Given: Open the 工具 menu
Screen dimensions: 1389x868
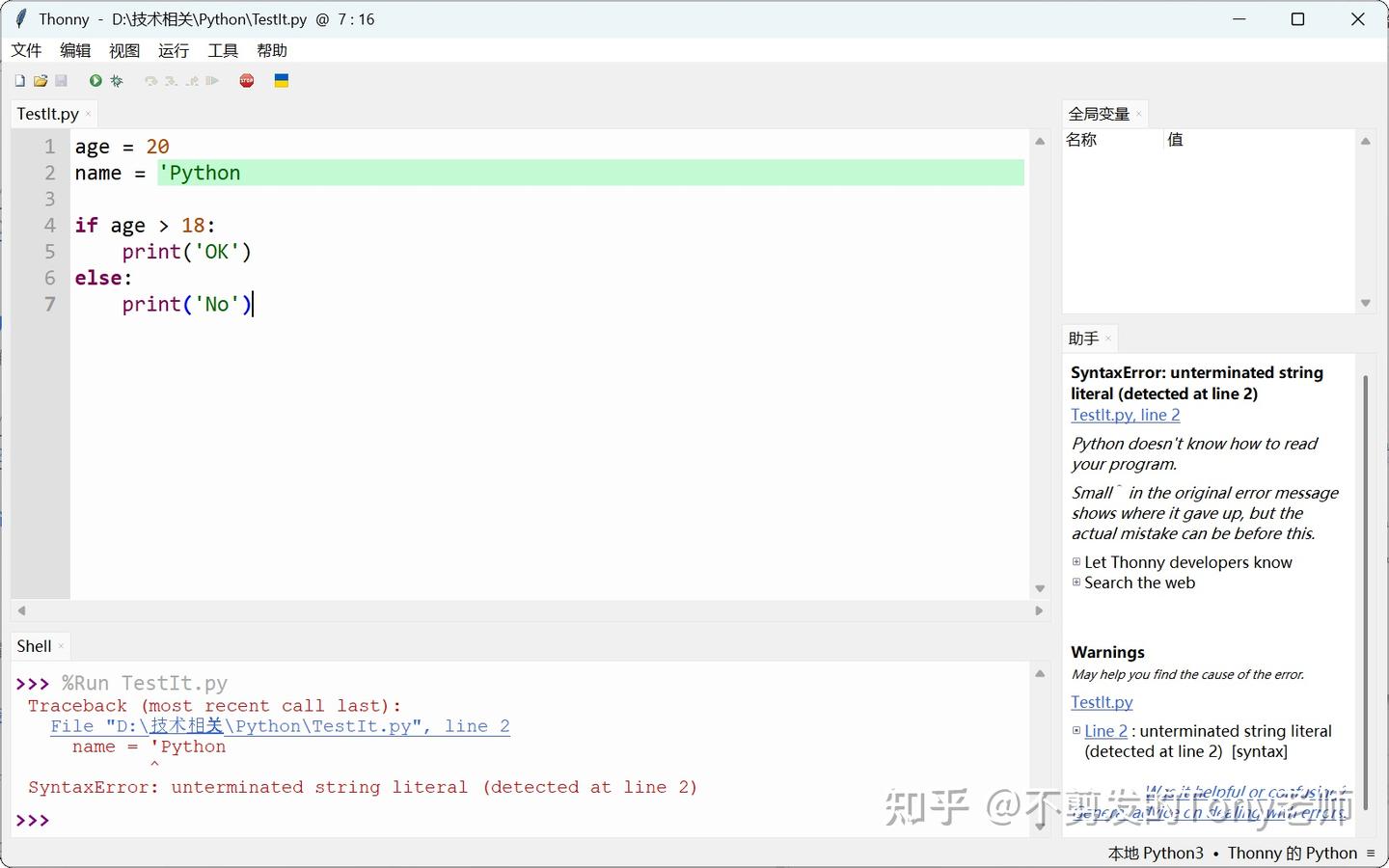Looking at the screenshot, I should point(223,50).
